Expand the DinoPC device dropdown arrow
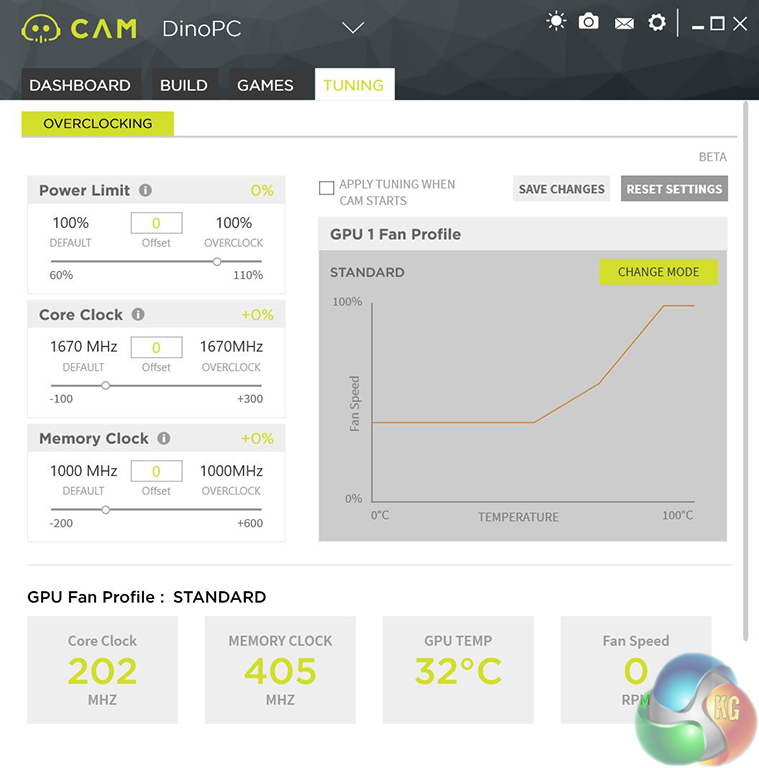Screen dimensions: 759x768 coord(353,27)
